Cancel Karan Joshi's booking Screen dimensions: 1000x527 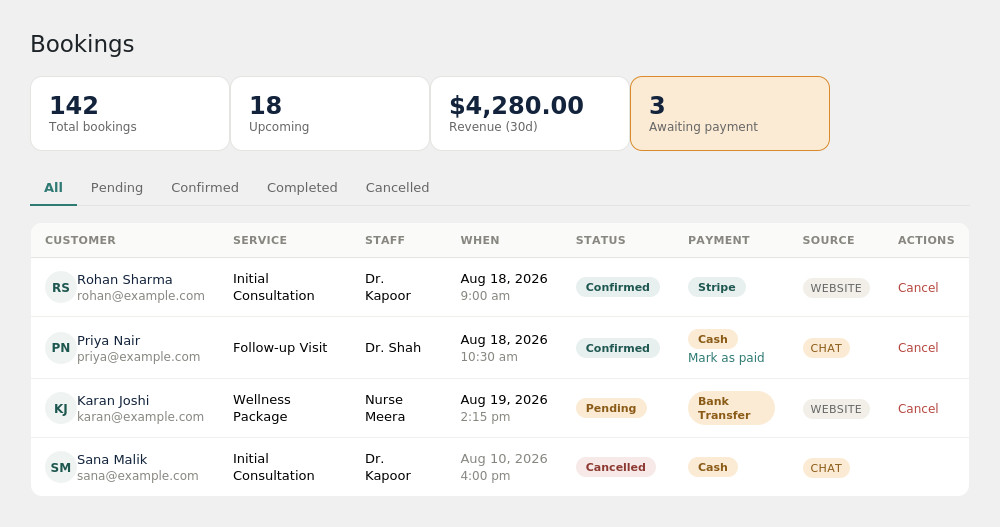pos(918,408)
